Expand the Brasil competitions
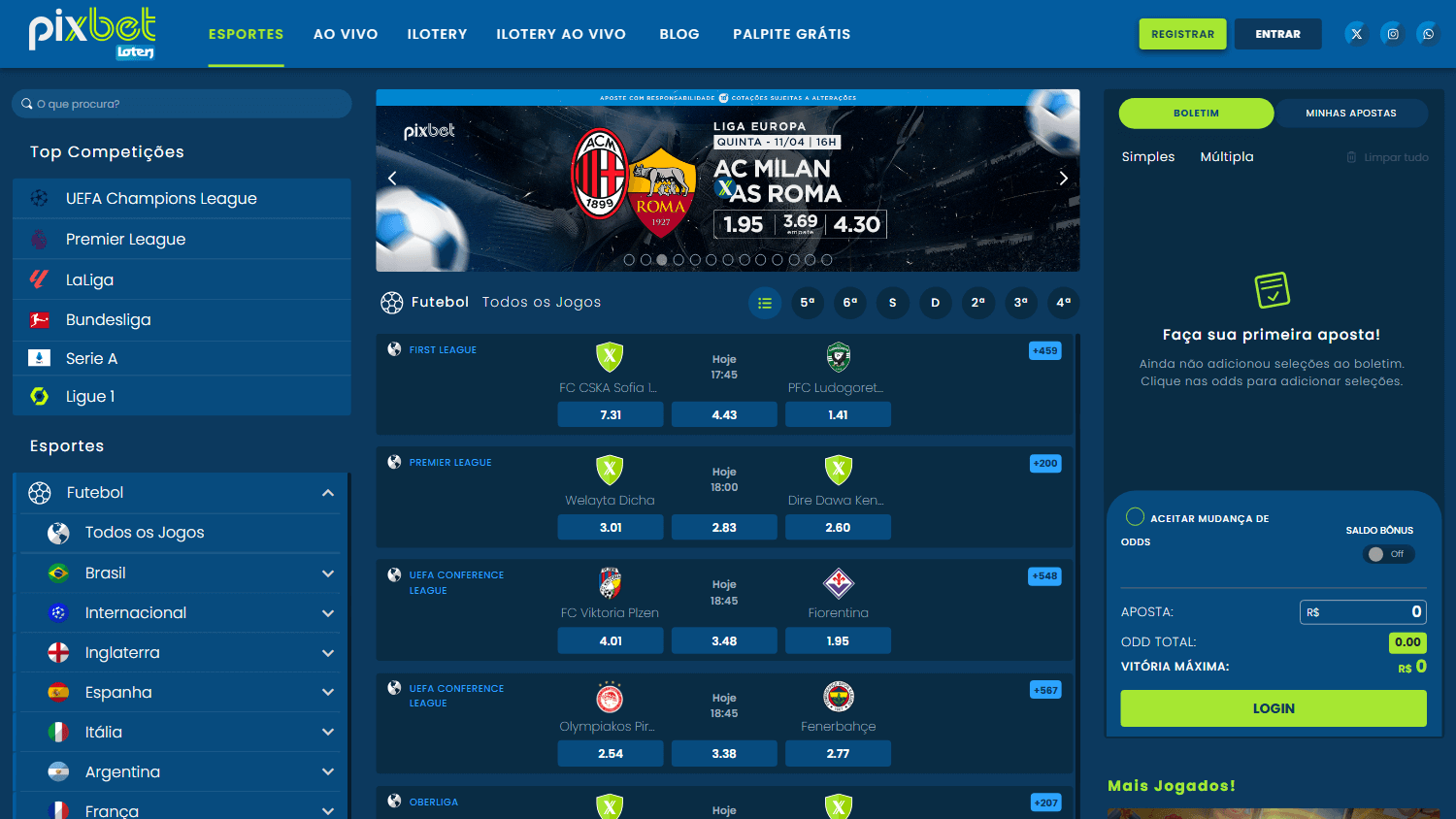 point(328,573)
